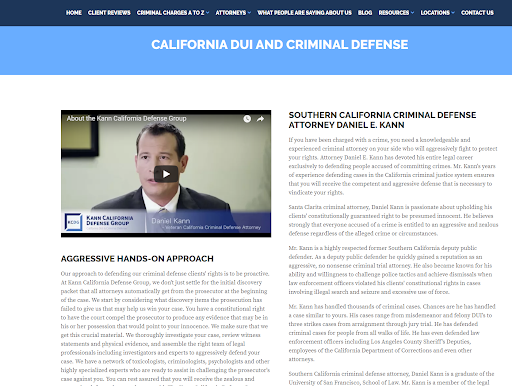Click paragraph starting 'Mr. Kann is a highly respected'

point(390,270)
